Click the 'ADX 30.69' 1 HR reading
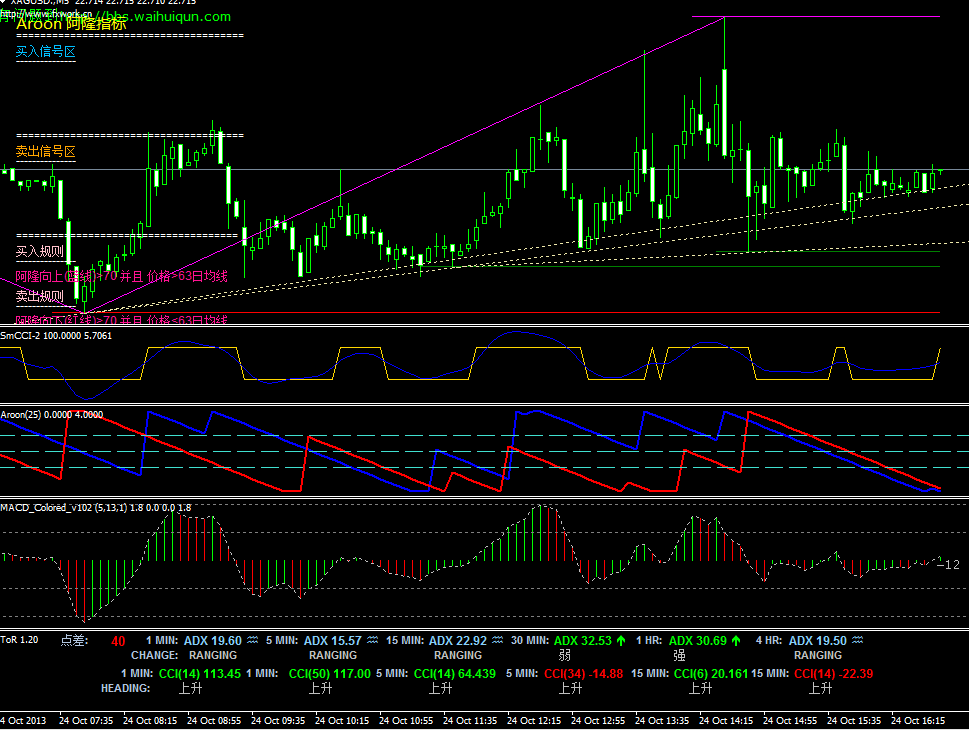 698,641
